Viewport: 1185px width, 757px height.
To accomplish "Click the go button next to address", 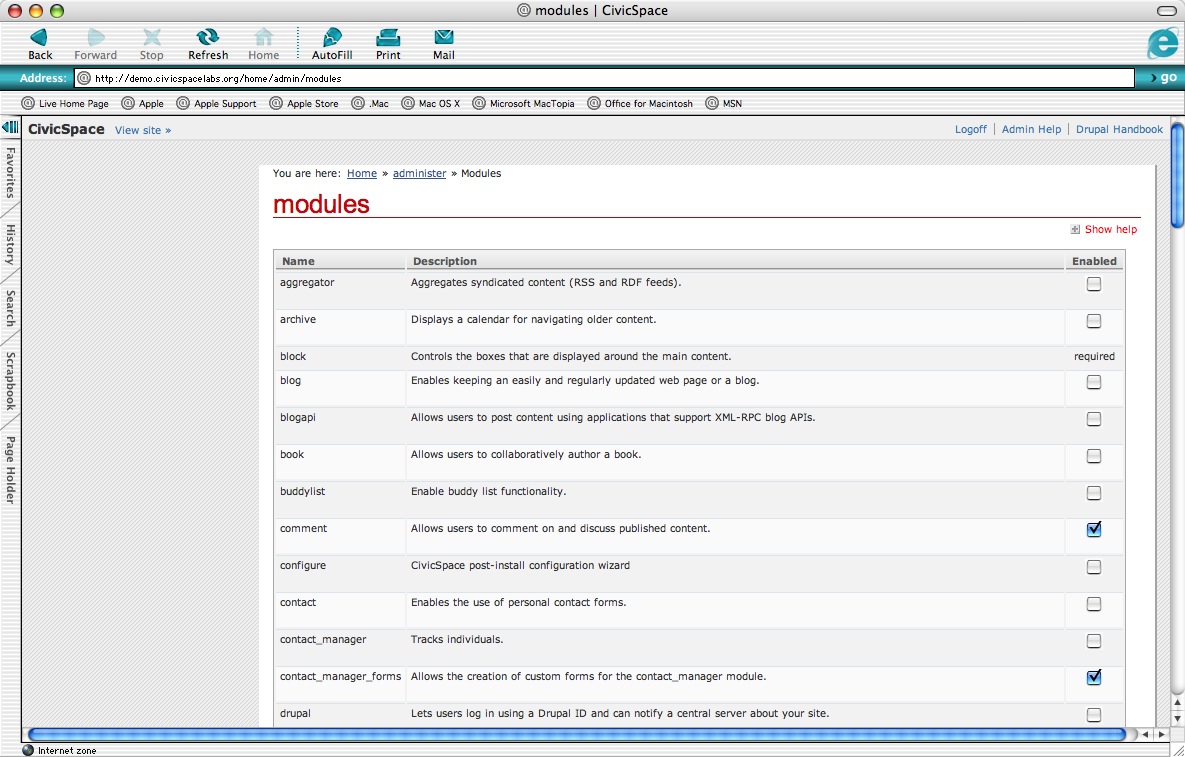I will (x=1163, y=78).
